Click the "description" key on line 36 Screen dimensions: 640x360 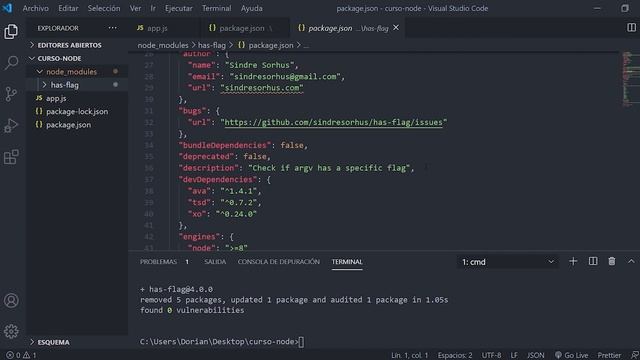click(209, 168)
